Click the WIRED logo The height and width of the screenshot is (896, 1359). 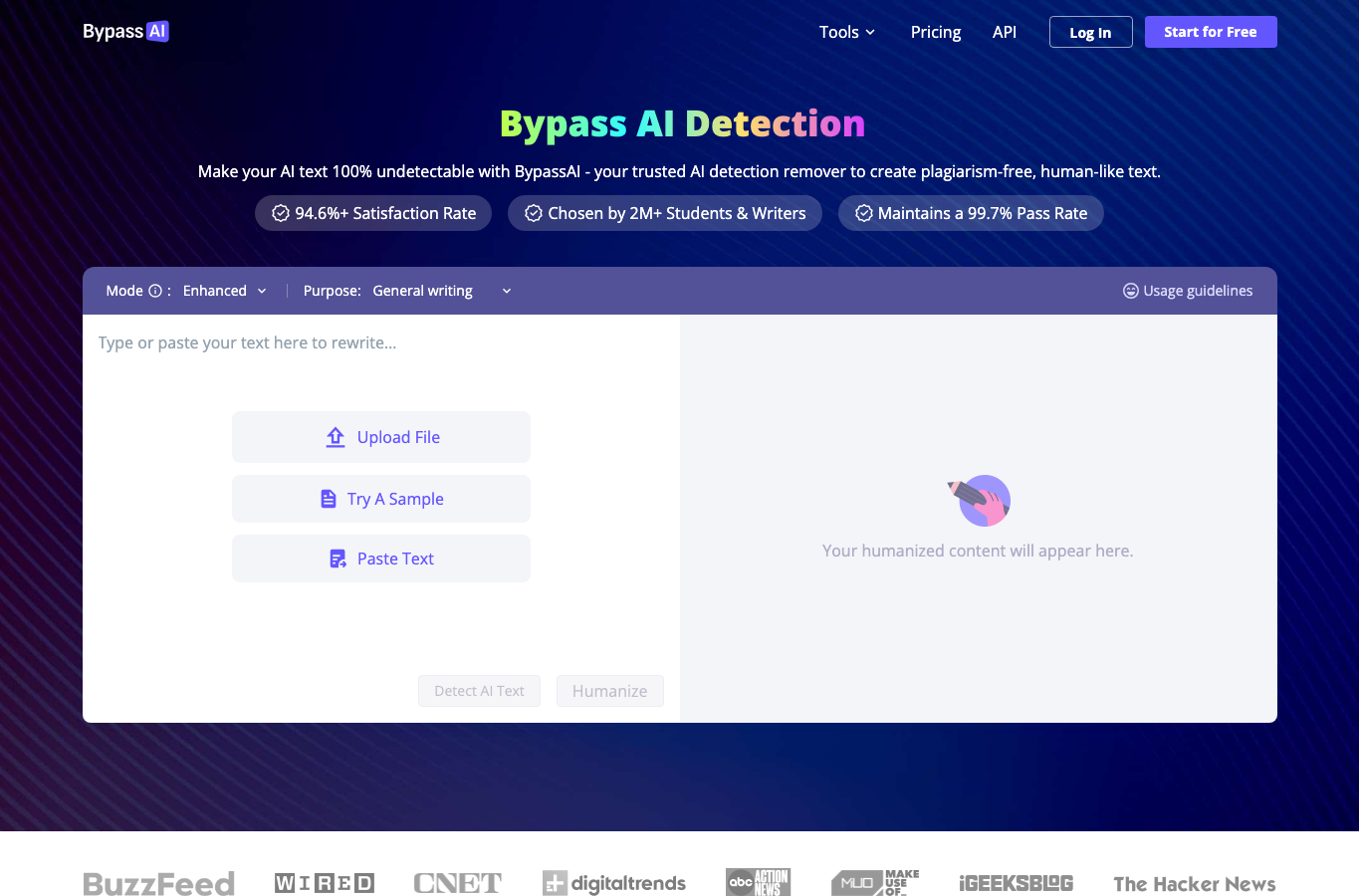[x=325, y=883]
